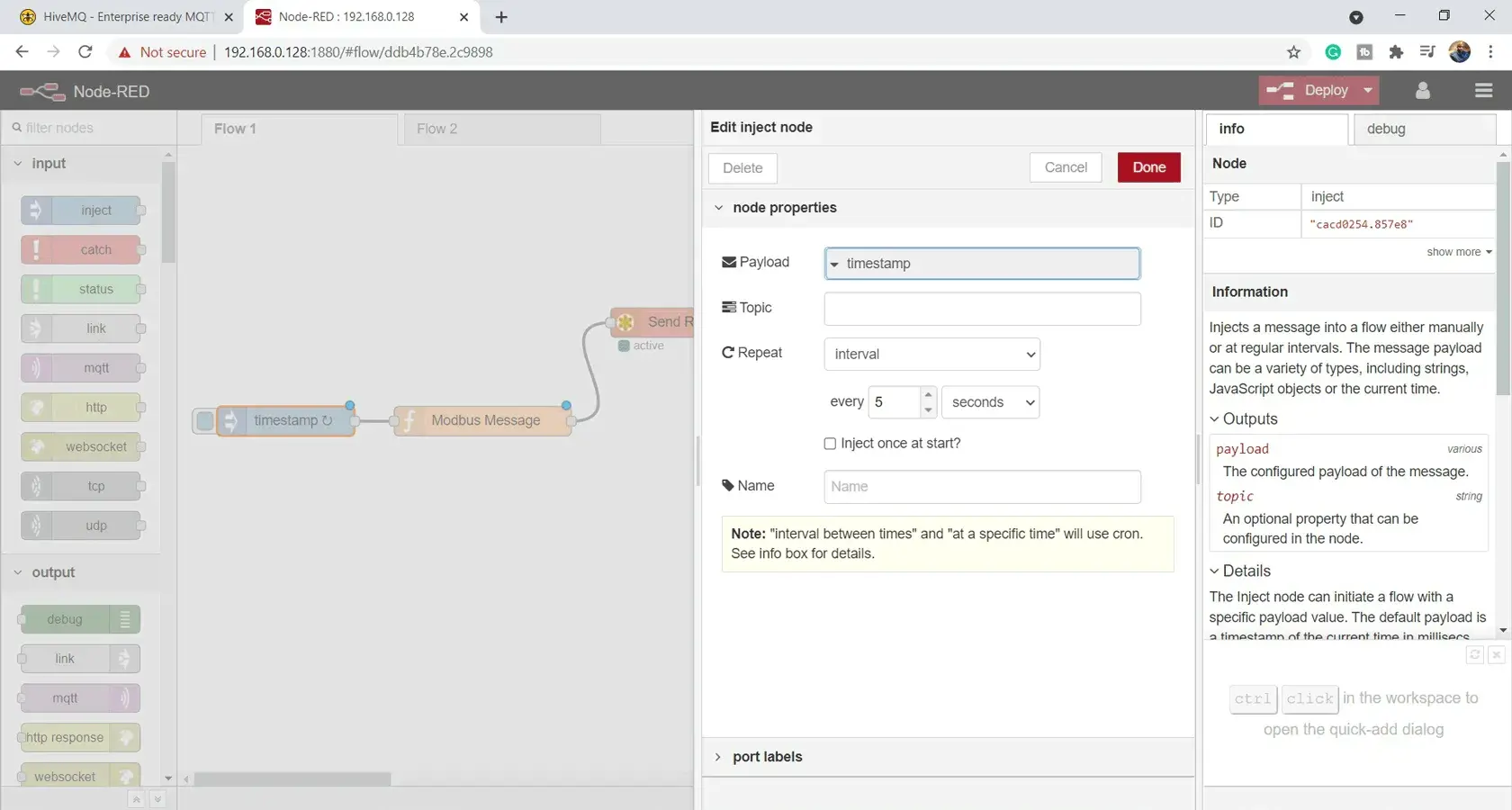Select the http input node in palette
This screenshot has height=810, width=1512.
coord(81,408)
